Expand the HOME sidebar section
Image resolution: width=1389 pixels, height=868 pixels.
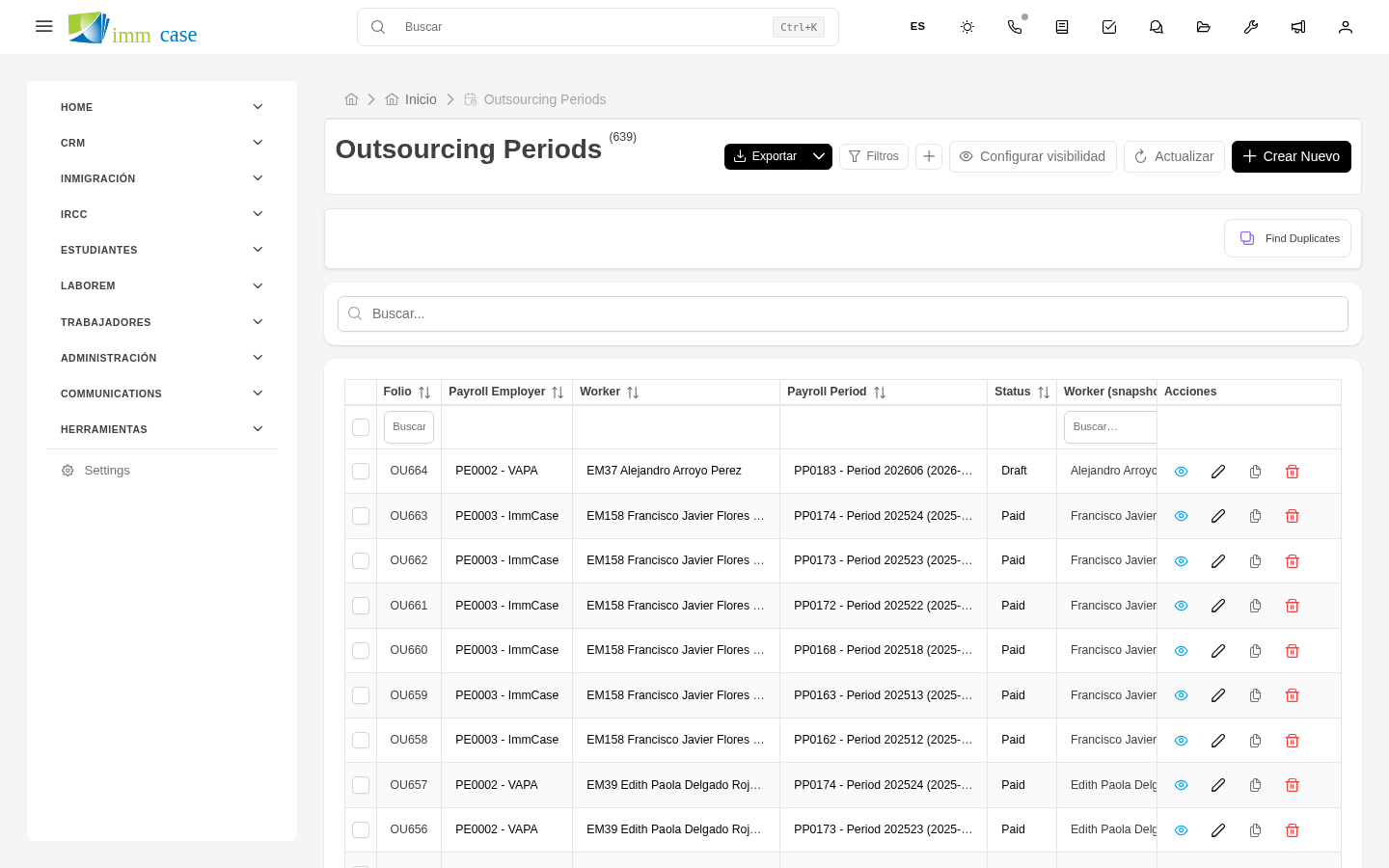tap(161, 107)
